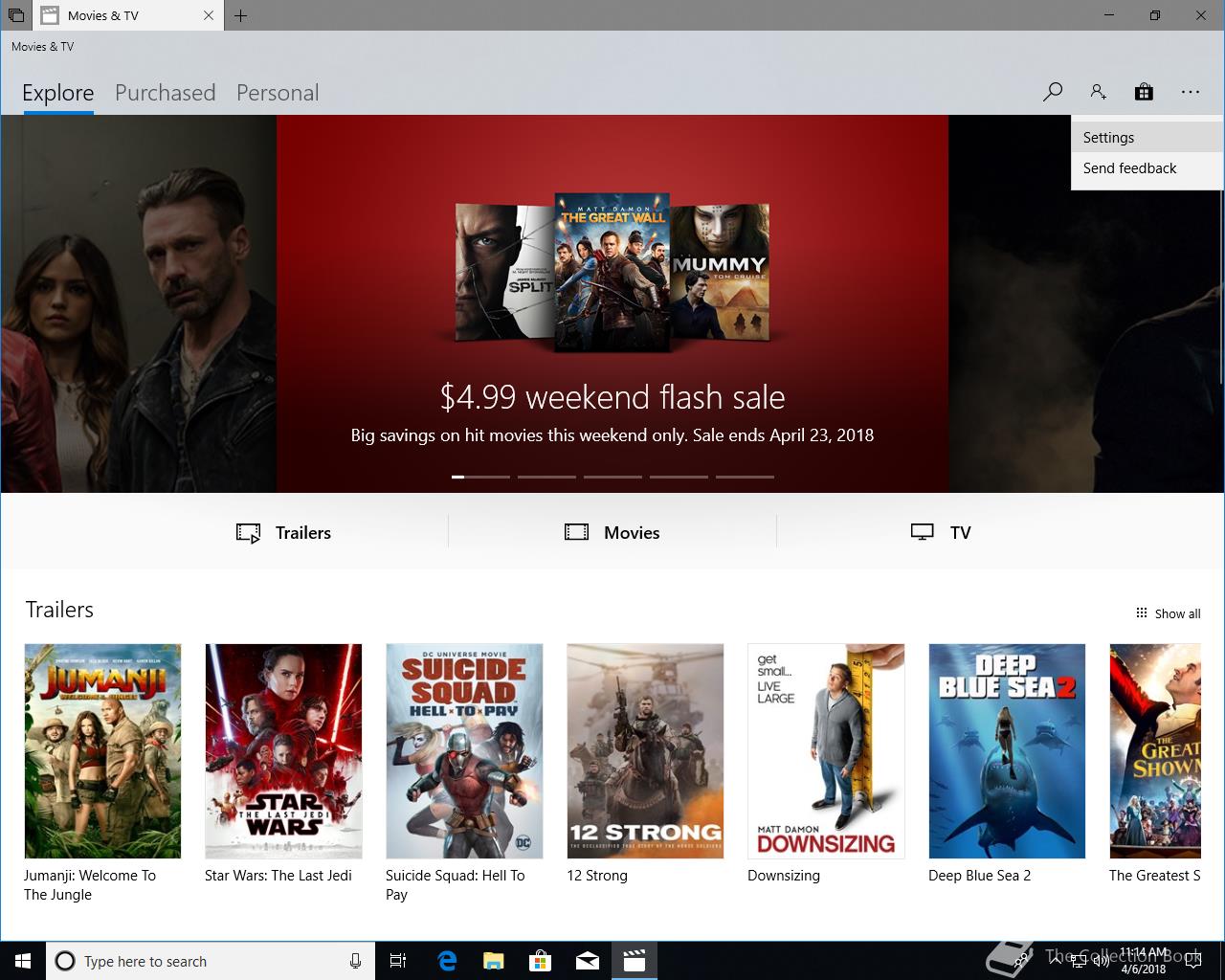Select fifth carousel page indicator
The image size is (1225, 980).
click(745, 477)
